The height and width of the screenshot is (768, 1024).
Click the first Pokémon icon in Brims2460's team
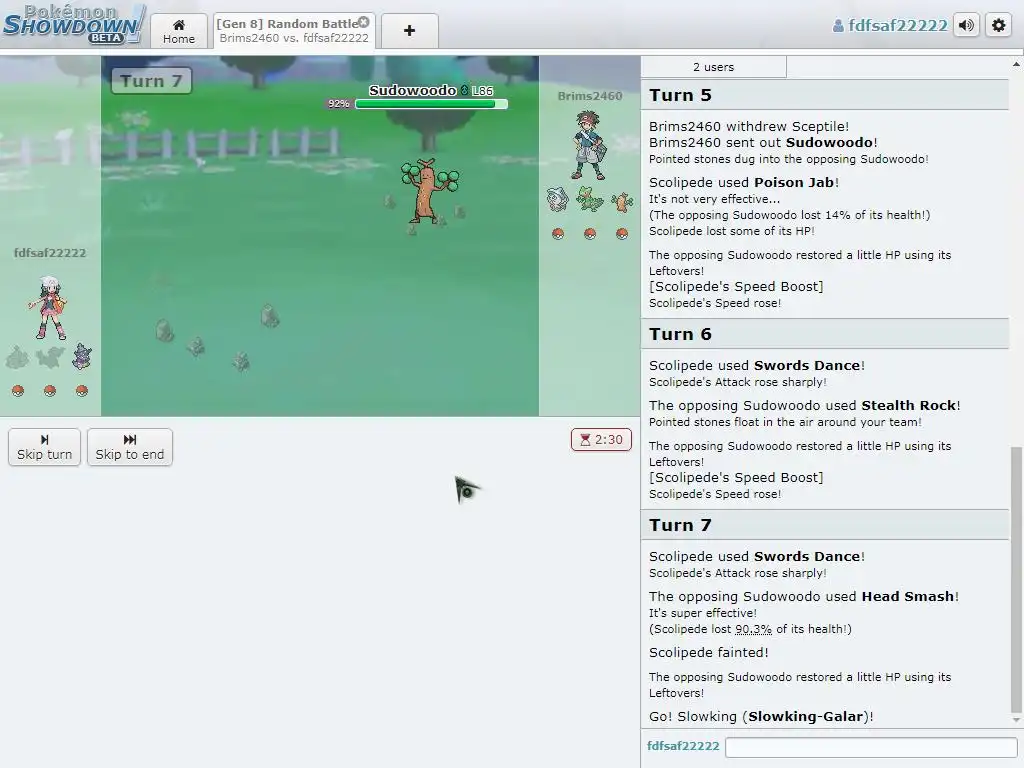click(557, 200)
